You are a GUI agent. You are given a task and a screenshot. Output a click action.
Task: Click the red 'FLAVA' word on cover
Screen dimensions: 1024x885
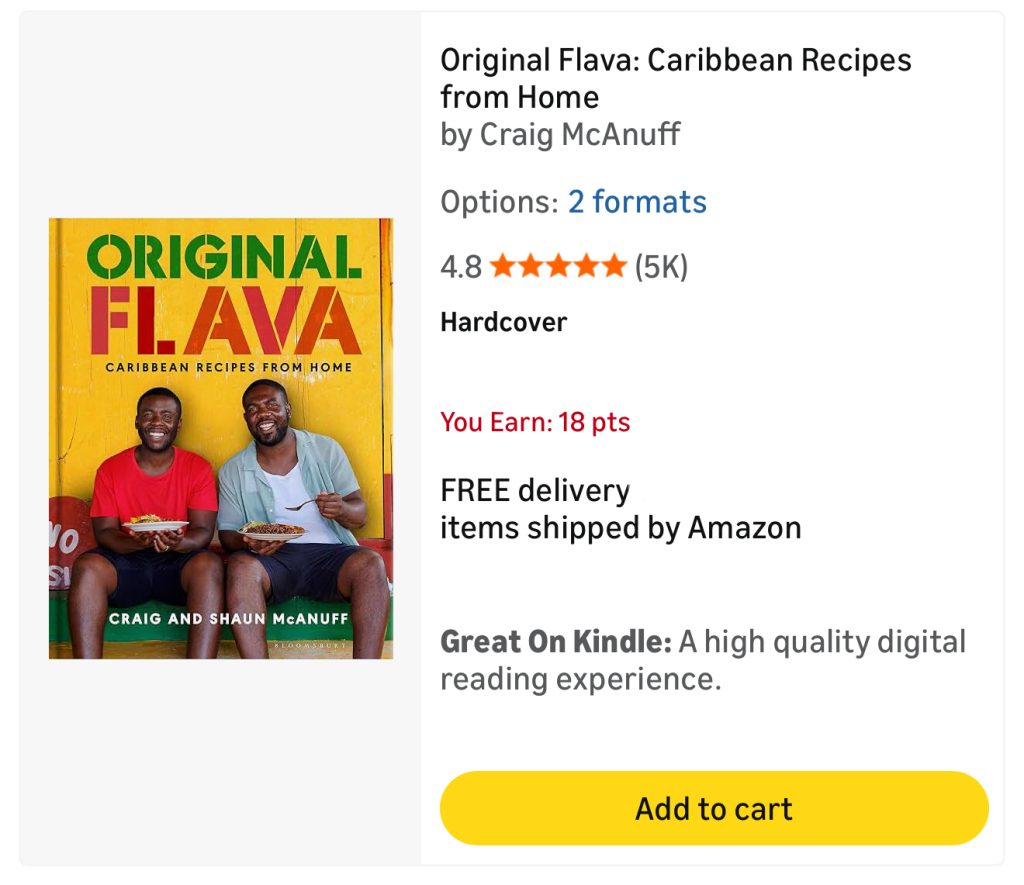pos(225,319)
